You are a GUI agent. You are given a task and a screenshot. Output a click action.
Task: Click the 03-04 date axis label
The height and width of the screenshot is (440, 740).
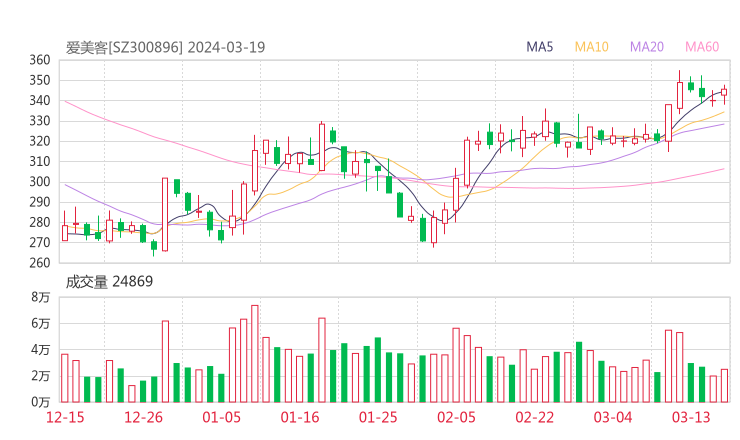pos(613,417)
